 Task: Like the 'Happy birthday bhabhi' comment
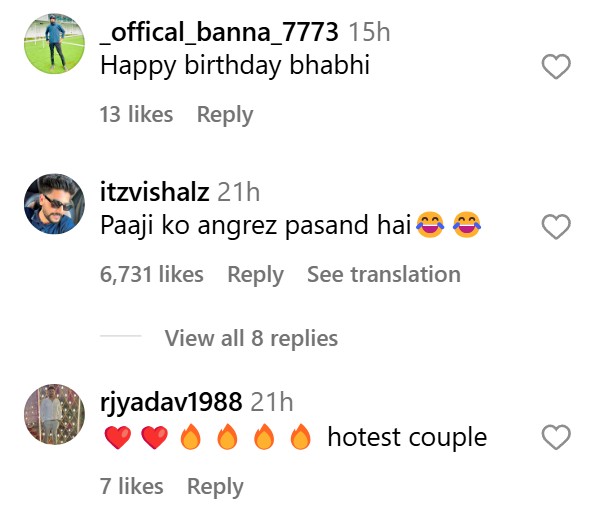pyautogui.click(x=556, y=66)
